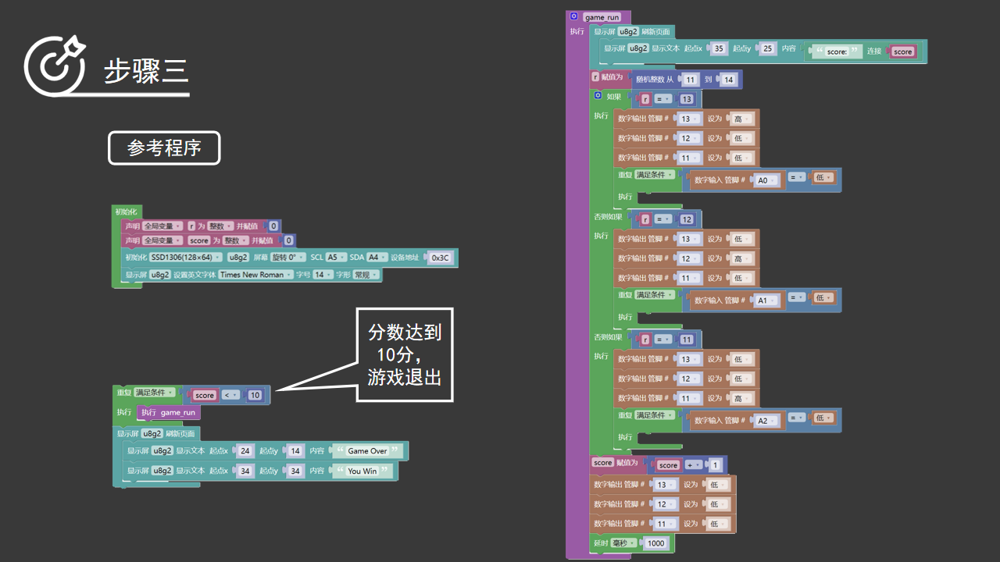Click r variable in r 赋值为 block
This screenshot has width=1000, height=562.
coord(595,77)
